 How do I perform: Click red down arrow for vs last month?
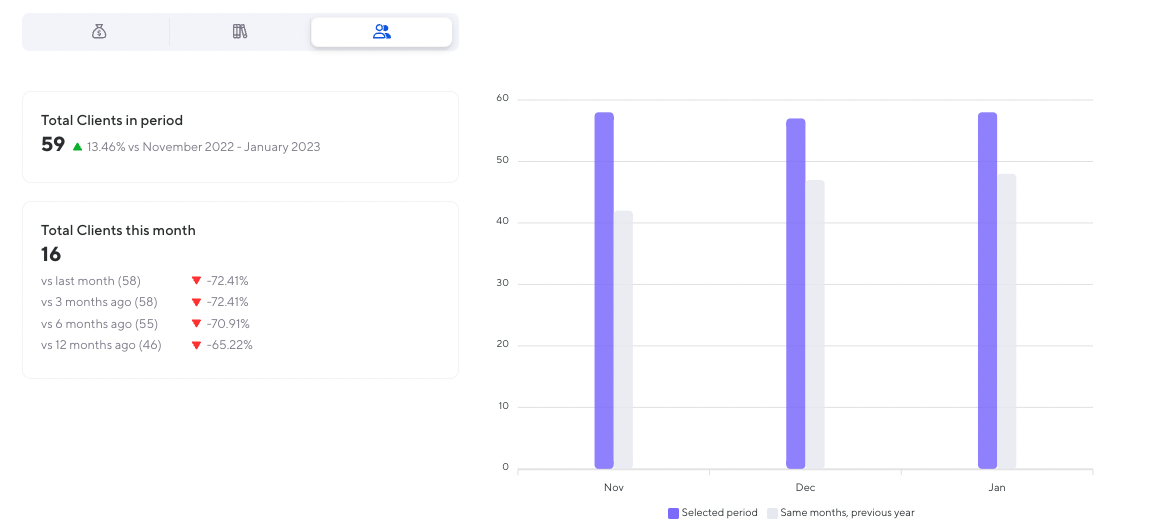tap(196, 281)
